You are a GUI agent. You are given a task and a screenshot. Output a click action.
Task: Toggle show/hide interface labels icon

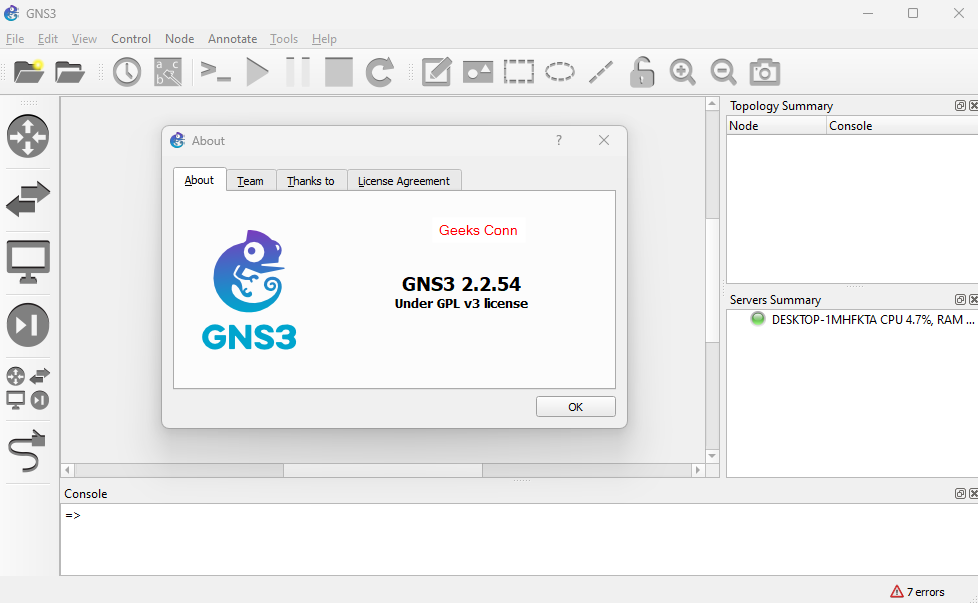point(168,72)
